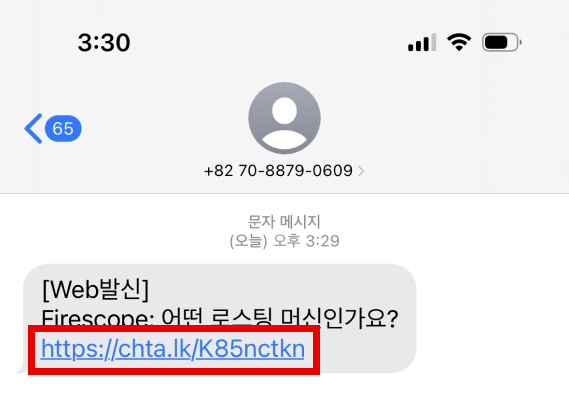Expand the chevron next to phone number
Screen dimensions: 569x407
pyautogui.click(x=361, y=171)
